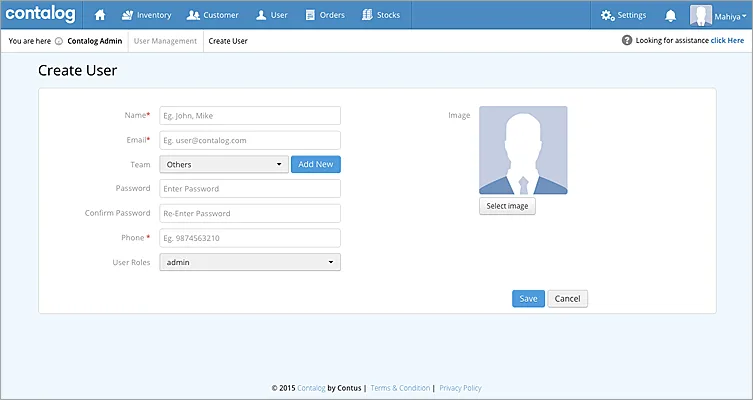Expand the Team dropdown showing Others
The image size is (753, 400).
(224, 164)
